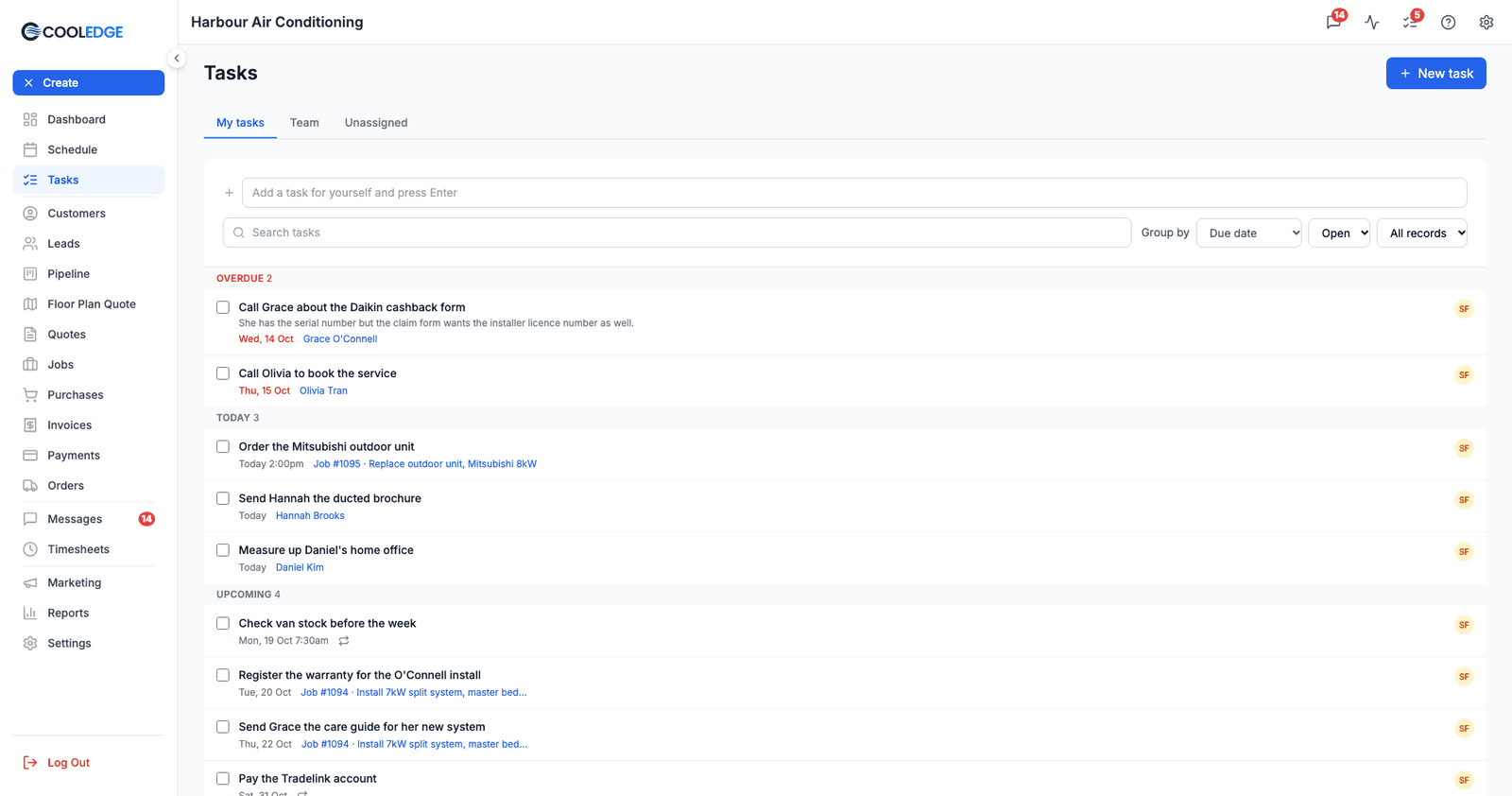
Task: Open the settings gear in top bar
Action: coord(1486,22)
